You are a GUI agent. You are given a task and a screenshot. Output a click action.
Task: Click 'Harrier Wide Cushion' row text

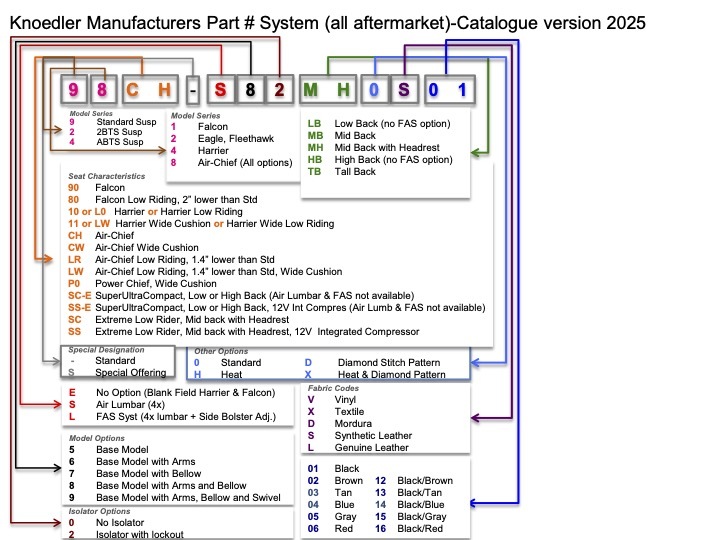tap(163, 224)
